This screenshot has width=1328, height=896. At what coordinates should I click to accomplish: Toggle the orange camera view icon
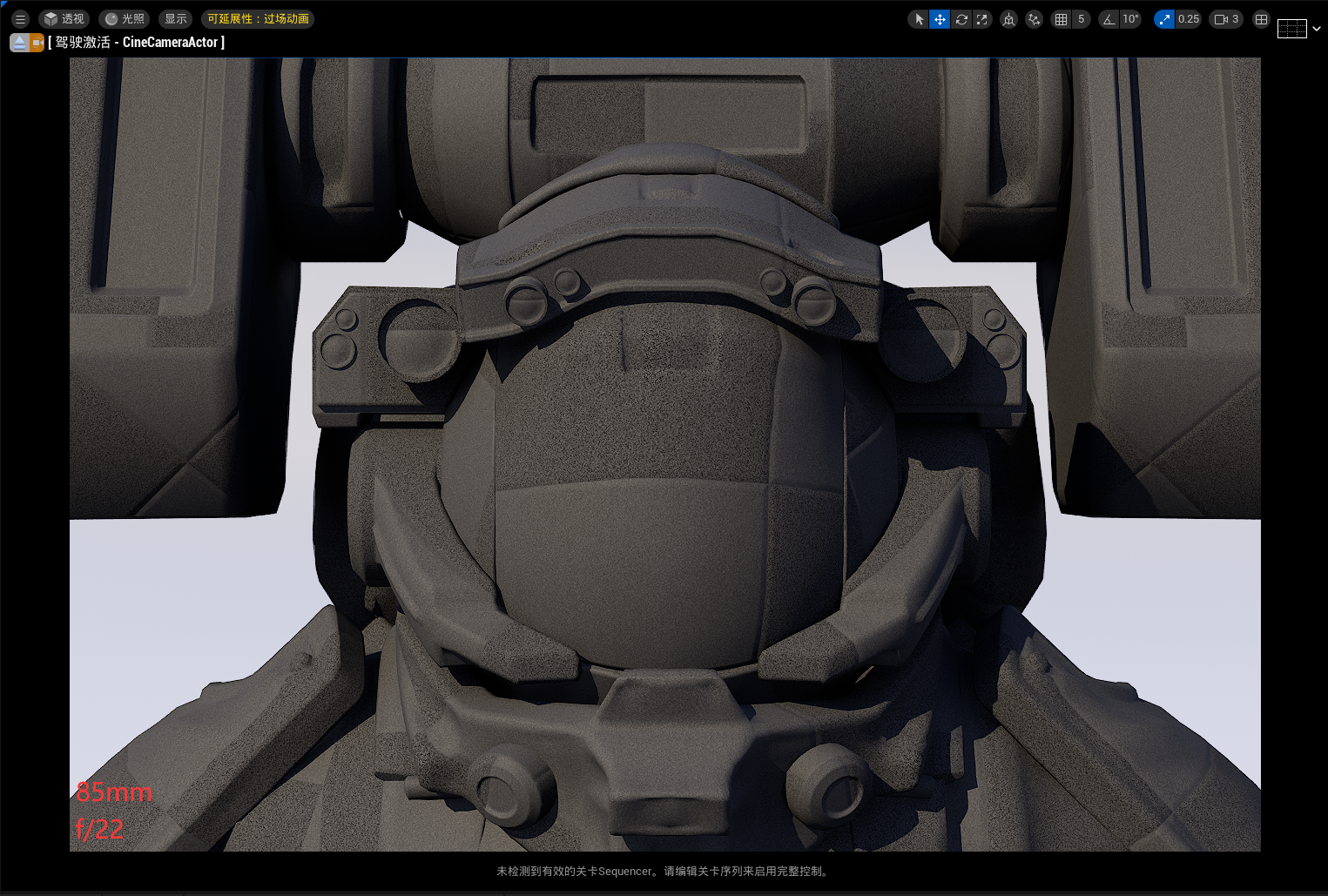click(37, 43)
